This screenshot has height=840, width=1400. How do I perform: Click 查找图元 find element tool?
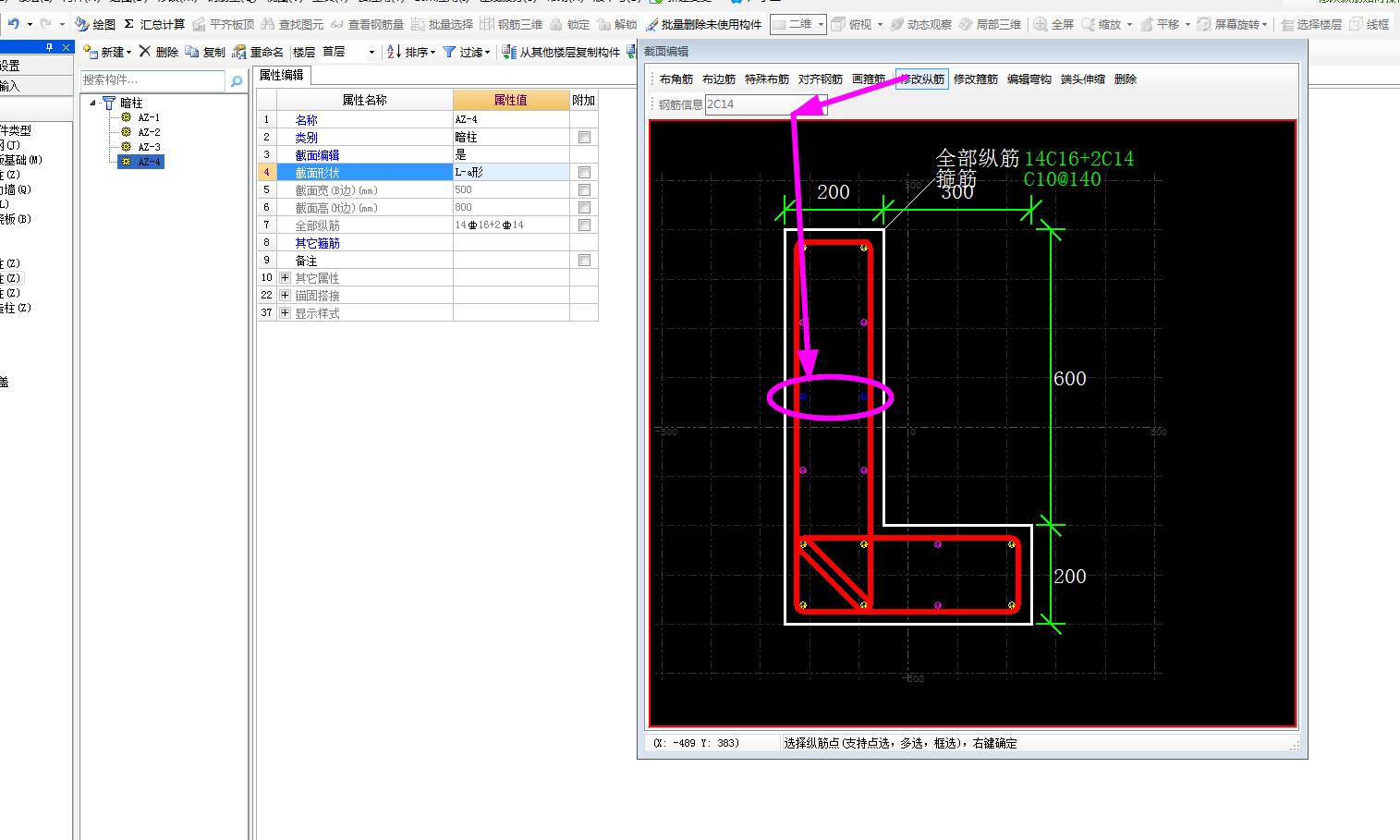coord(292,24)
